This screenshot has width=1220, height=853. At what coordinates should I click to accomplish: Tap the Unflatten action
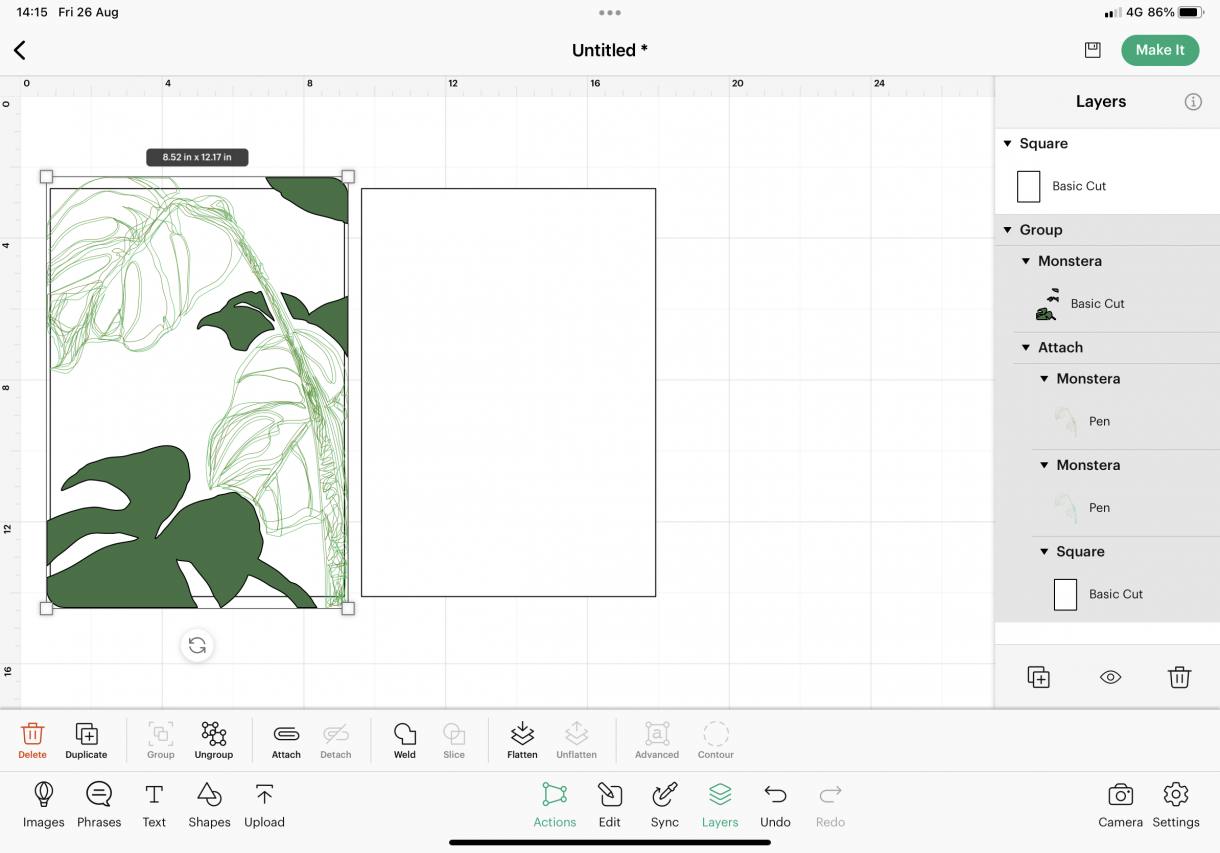click(577, 741)
